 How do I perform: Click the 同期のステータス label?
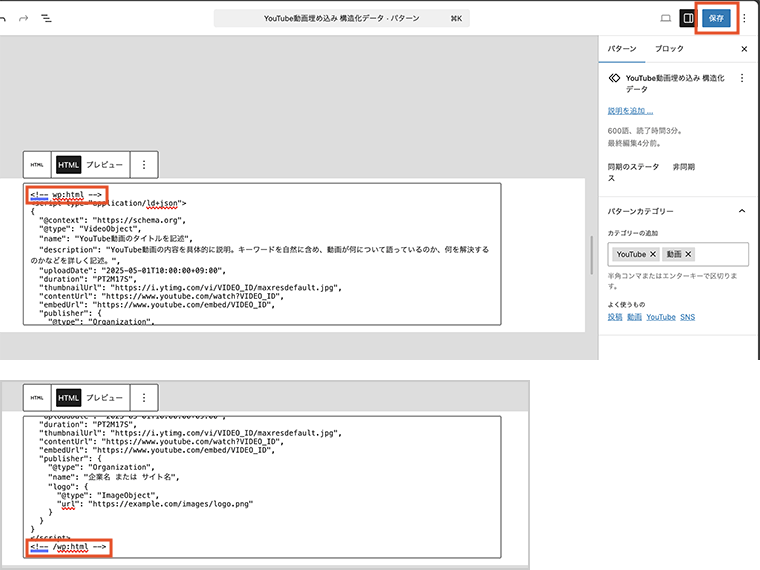click(x=633, y=173)
